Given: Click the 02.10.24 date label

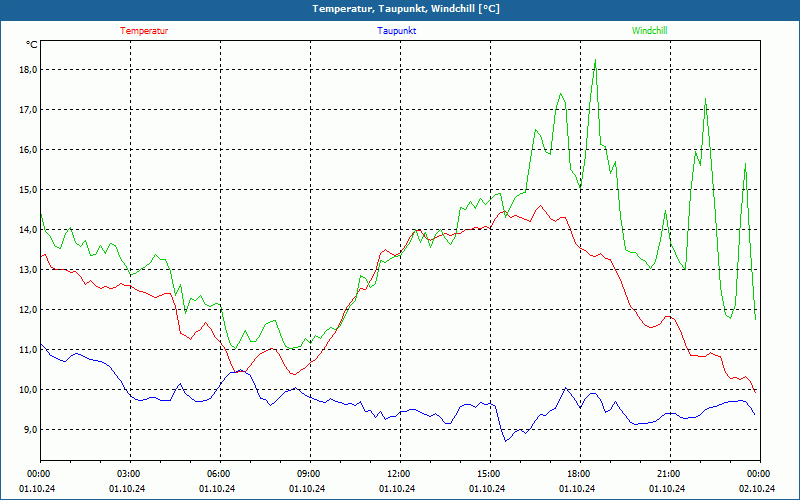Looking at the screenshot, I should 757,488.
